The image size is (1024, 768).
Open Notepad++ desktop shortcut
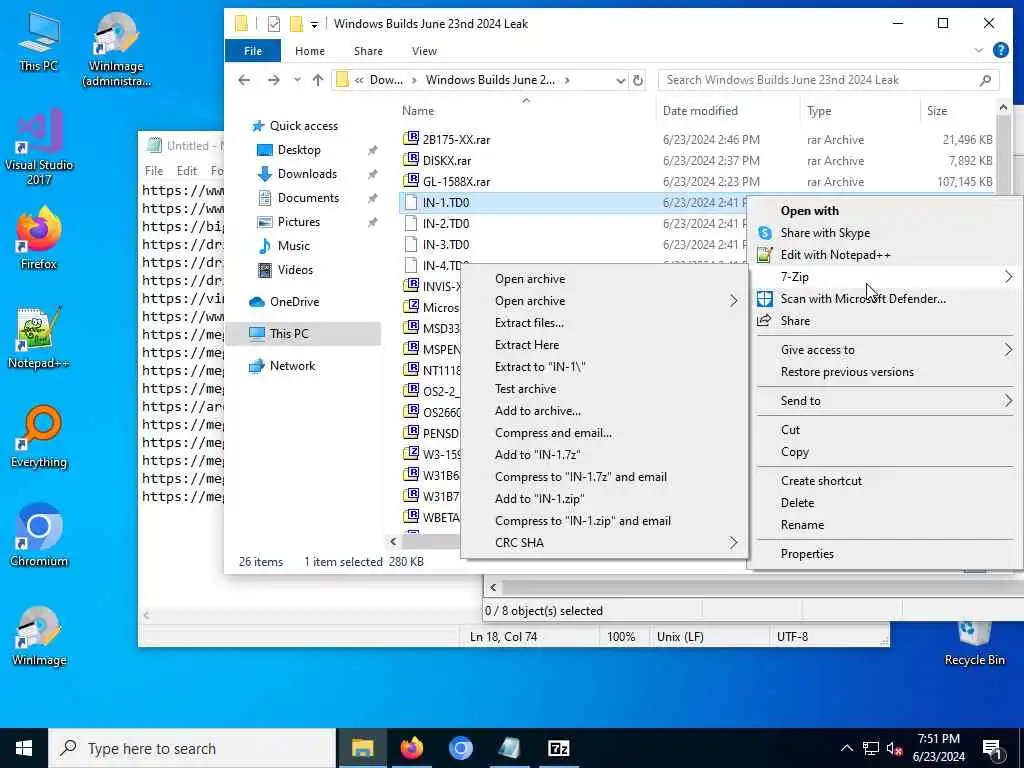(x=39, y=337)
